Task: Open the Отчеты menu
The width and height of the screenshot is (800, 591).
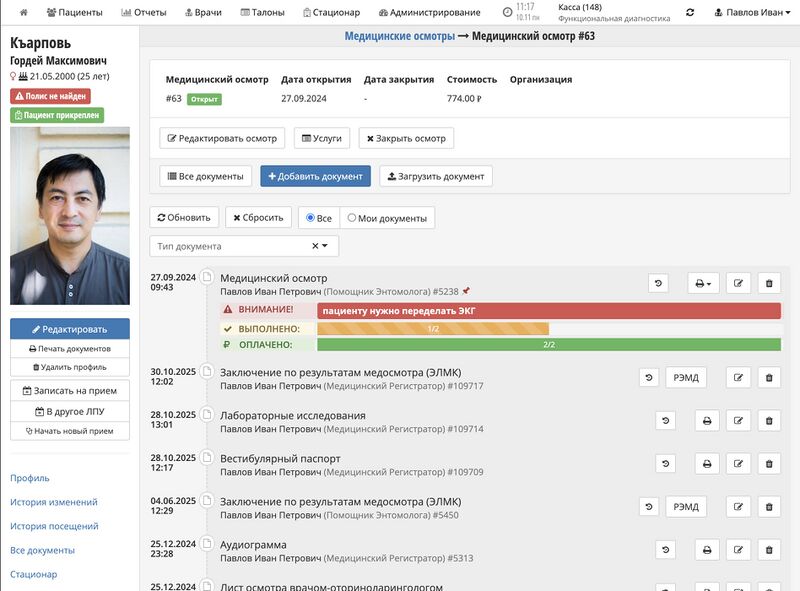Action: coord(144,12)
